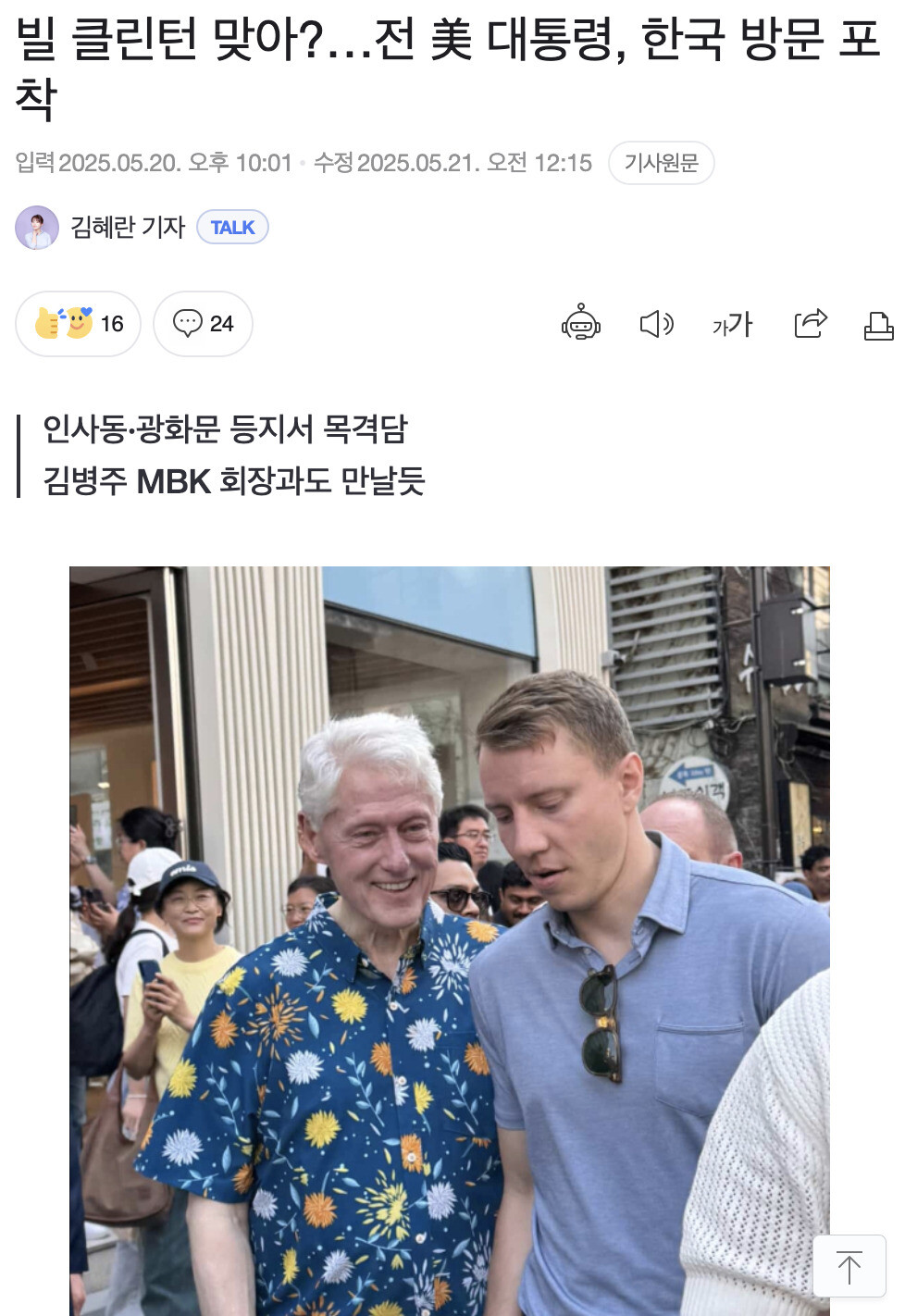Open the AI summary robot icon
This screenshot has height=1316, width=905.
click(581, 323)
